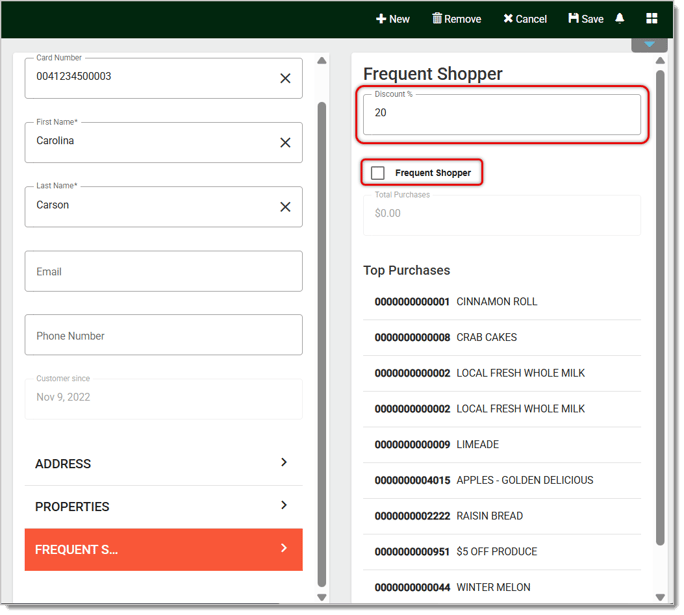
Task: Select CRAB CAKES purchase row
Action: point(502,337)
